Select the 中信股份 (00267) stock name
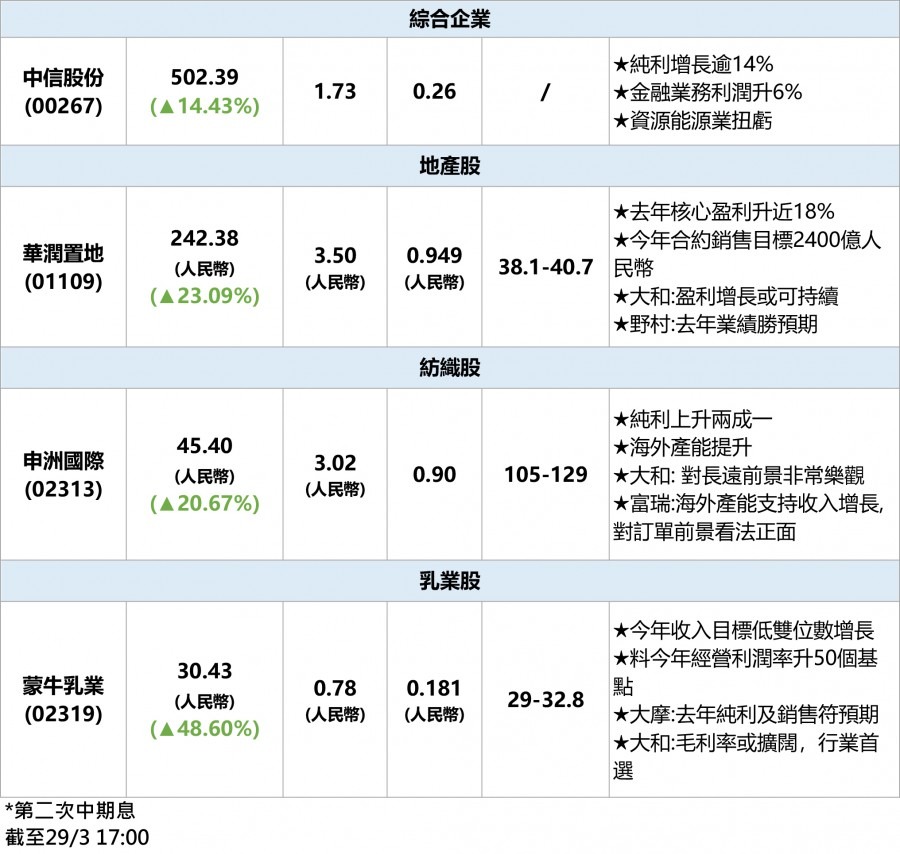This screenshot has width=900, height=854. [63, 91]
